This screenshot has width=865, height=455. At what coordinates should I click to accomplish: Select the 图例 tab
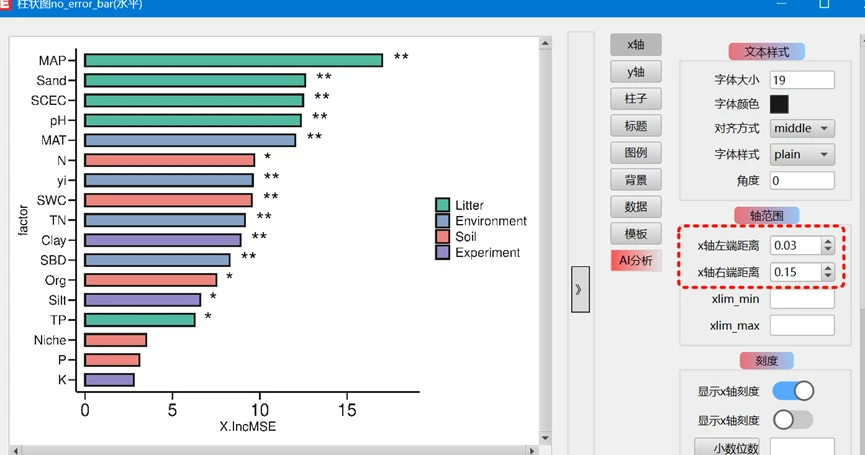point(635,153)
